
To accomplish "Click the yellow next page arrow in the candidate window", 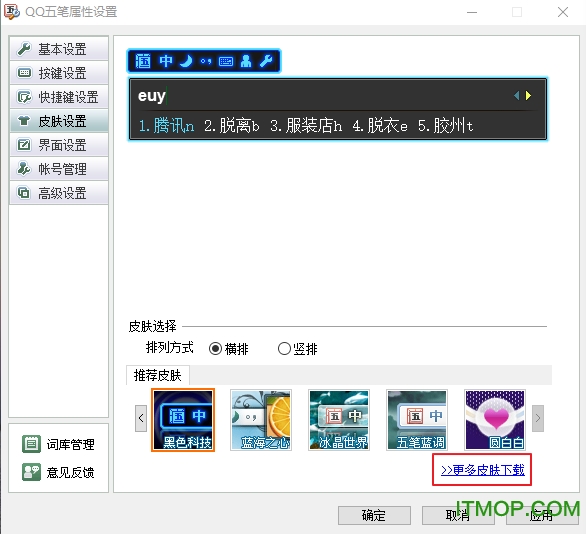I will tap(528, 96).
